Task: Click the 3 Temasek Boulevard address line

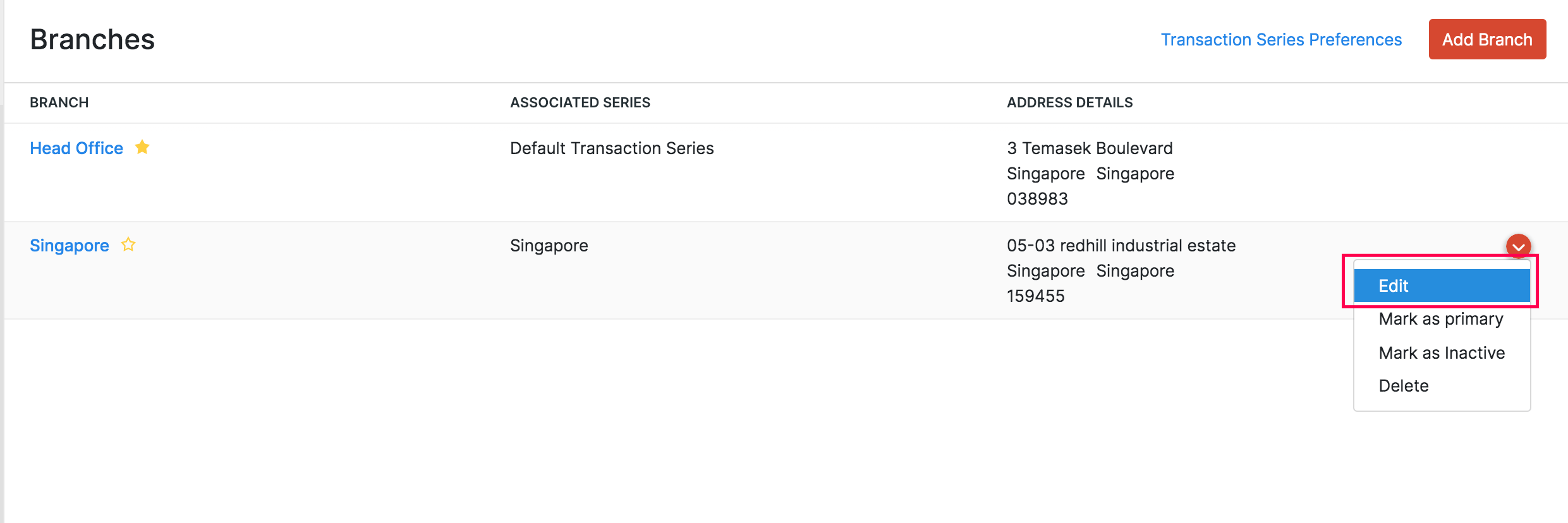Action: (1089, 148)
